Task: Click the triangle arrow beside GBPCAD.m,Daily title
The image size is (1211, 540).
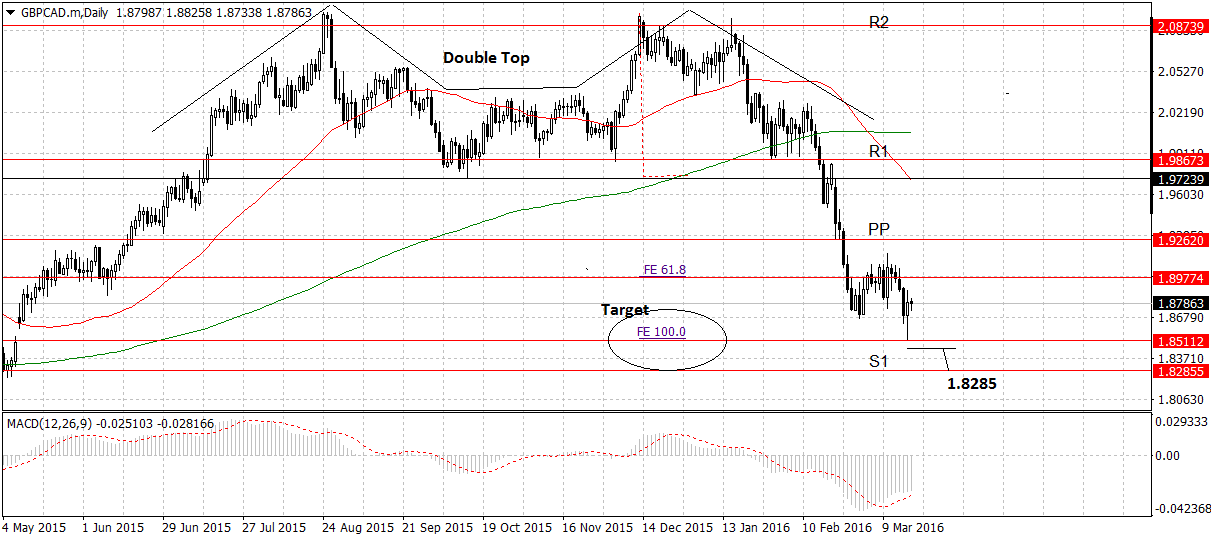Action: tap(11, 10)
